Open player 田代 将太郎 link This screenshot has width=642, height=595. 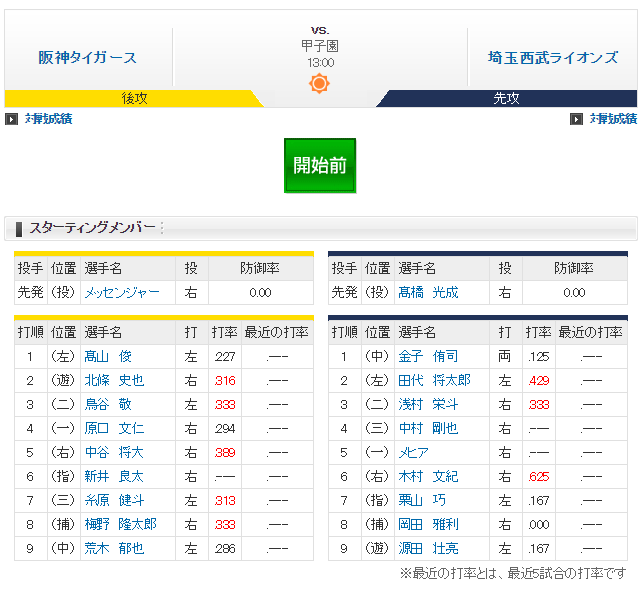[x=434, y=380]
